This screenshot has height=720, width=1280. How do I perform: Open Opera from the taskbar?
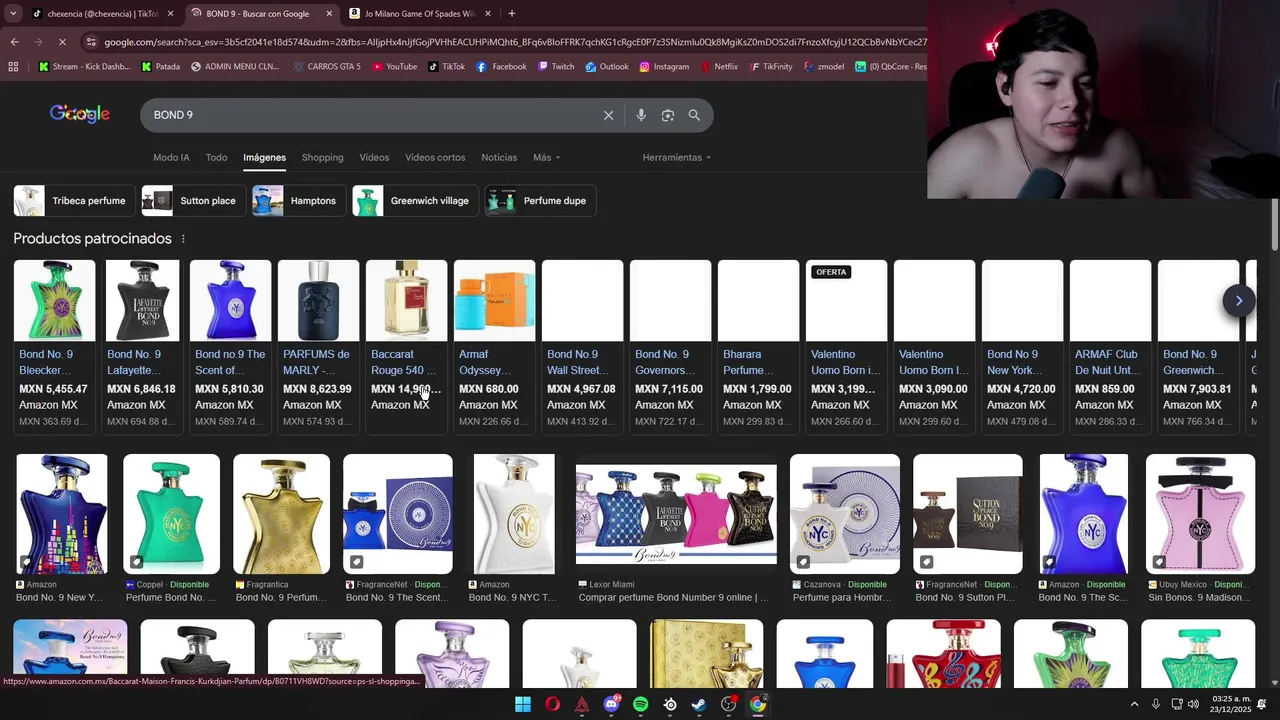point(552,704)
